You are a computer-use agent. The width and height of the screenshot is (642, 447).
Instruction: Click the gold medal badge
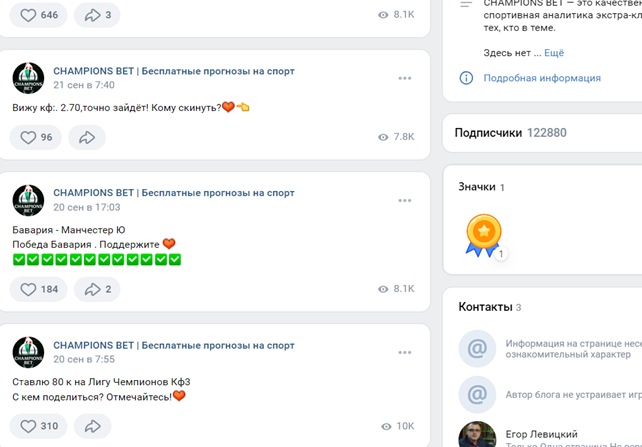(483, 234)
